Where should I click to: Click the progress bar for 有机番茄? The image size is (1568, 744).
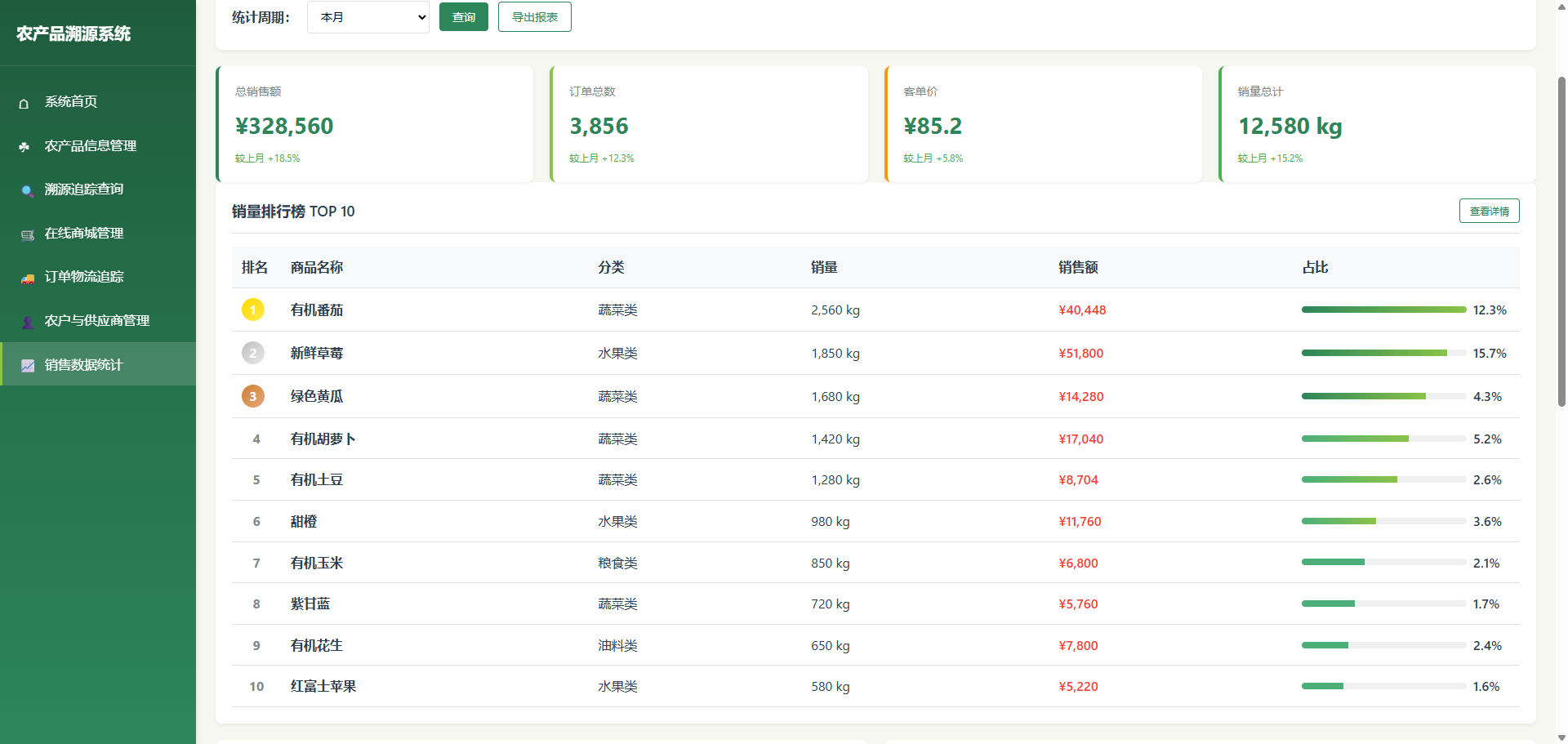[x=1384, y=310]
